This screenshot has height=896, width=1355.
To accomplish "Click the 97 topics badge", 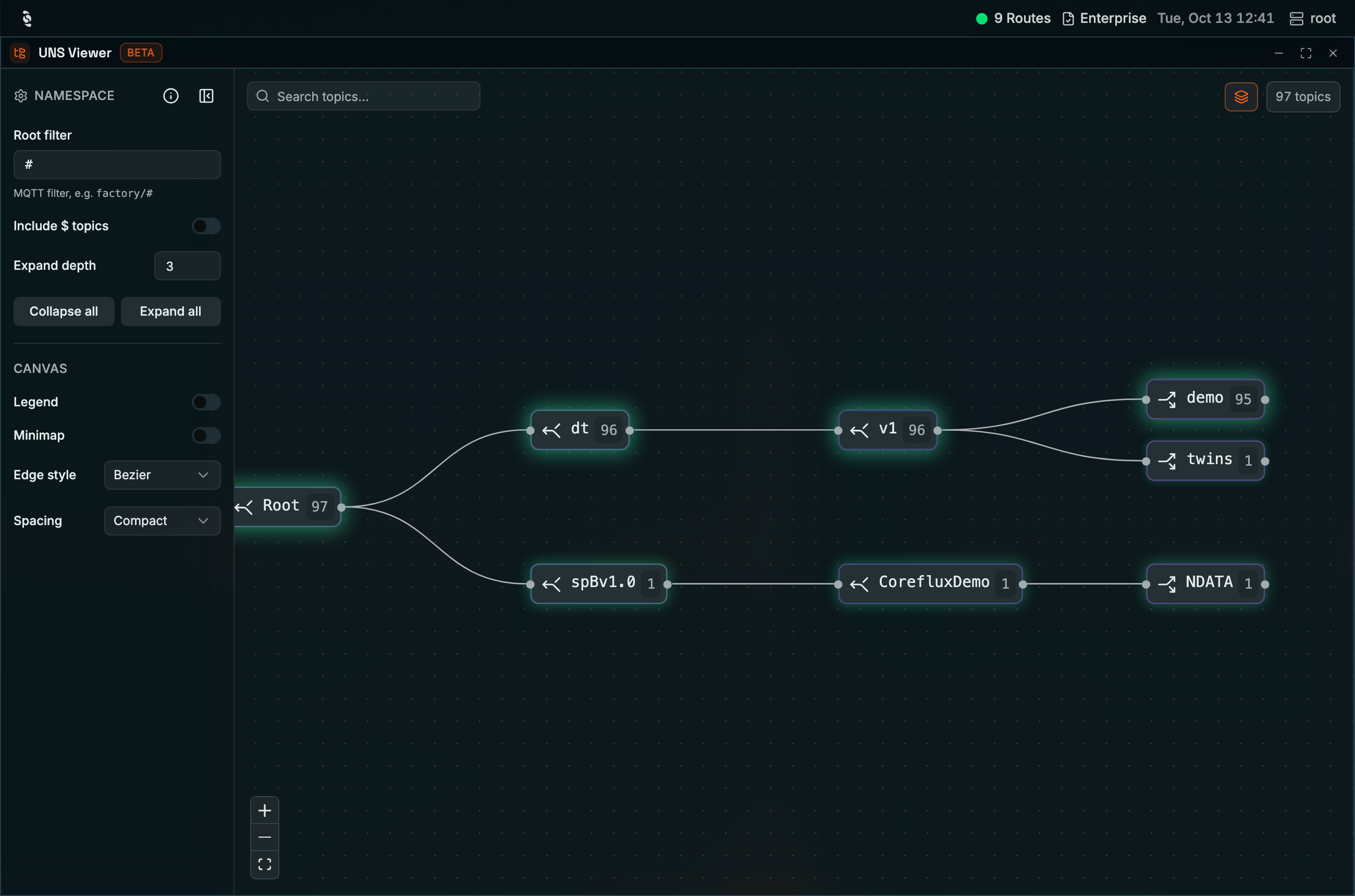I will click(1302, 96).
